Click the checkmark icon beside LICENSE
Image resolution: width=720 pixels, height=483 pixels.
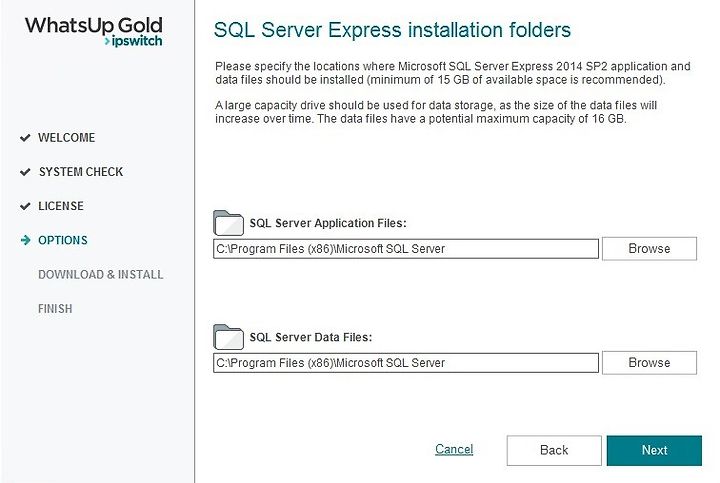click(25, 206)
